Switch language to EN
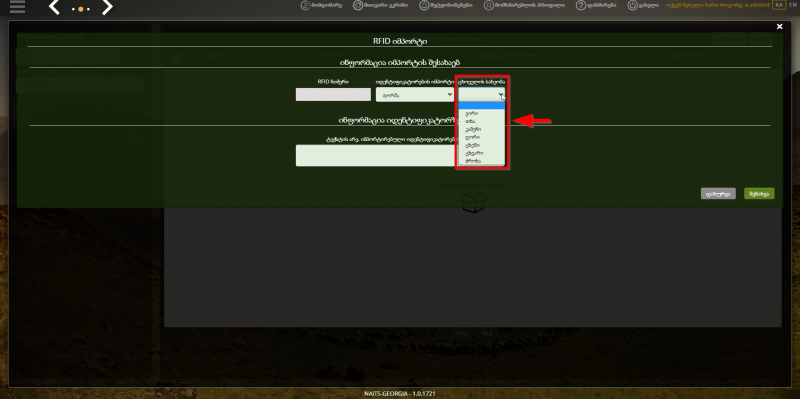 [792, 5]
